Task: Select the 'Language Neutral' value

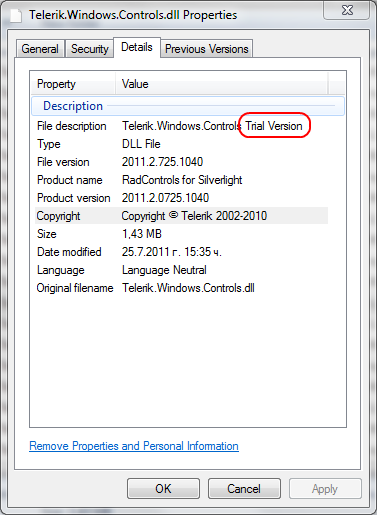Action: [x=164, y=270]
